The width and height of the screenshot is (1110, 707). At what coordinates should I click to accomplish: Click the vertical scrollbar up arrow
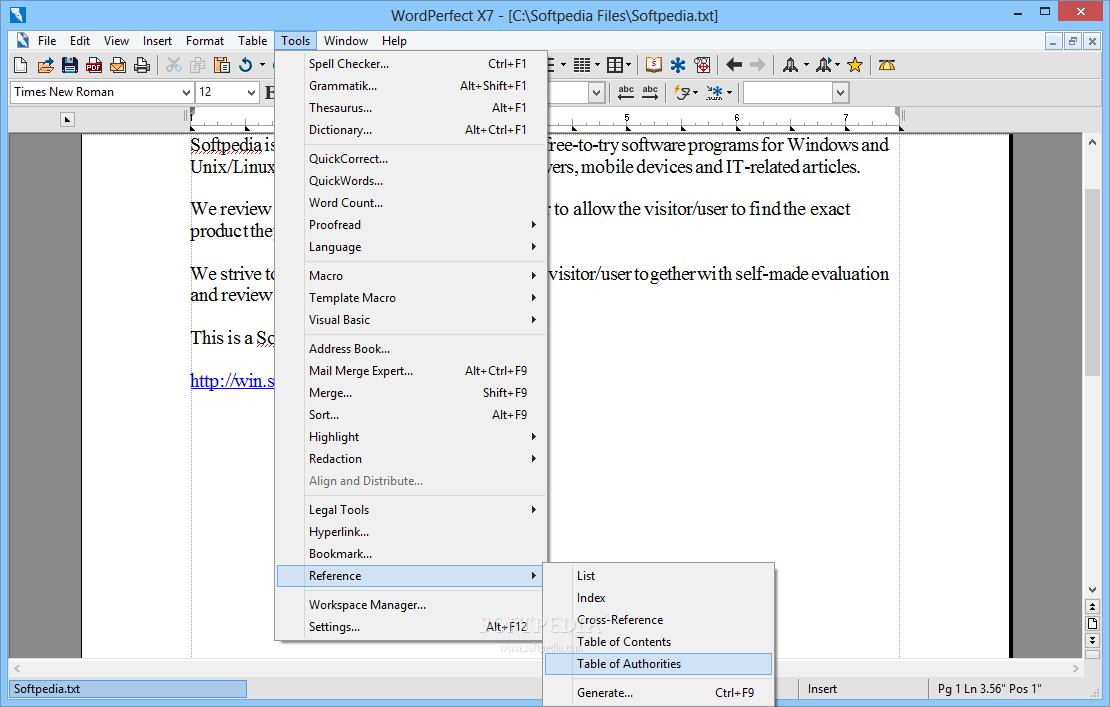[1092, 142]
